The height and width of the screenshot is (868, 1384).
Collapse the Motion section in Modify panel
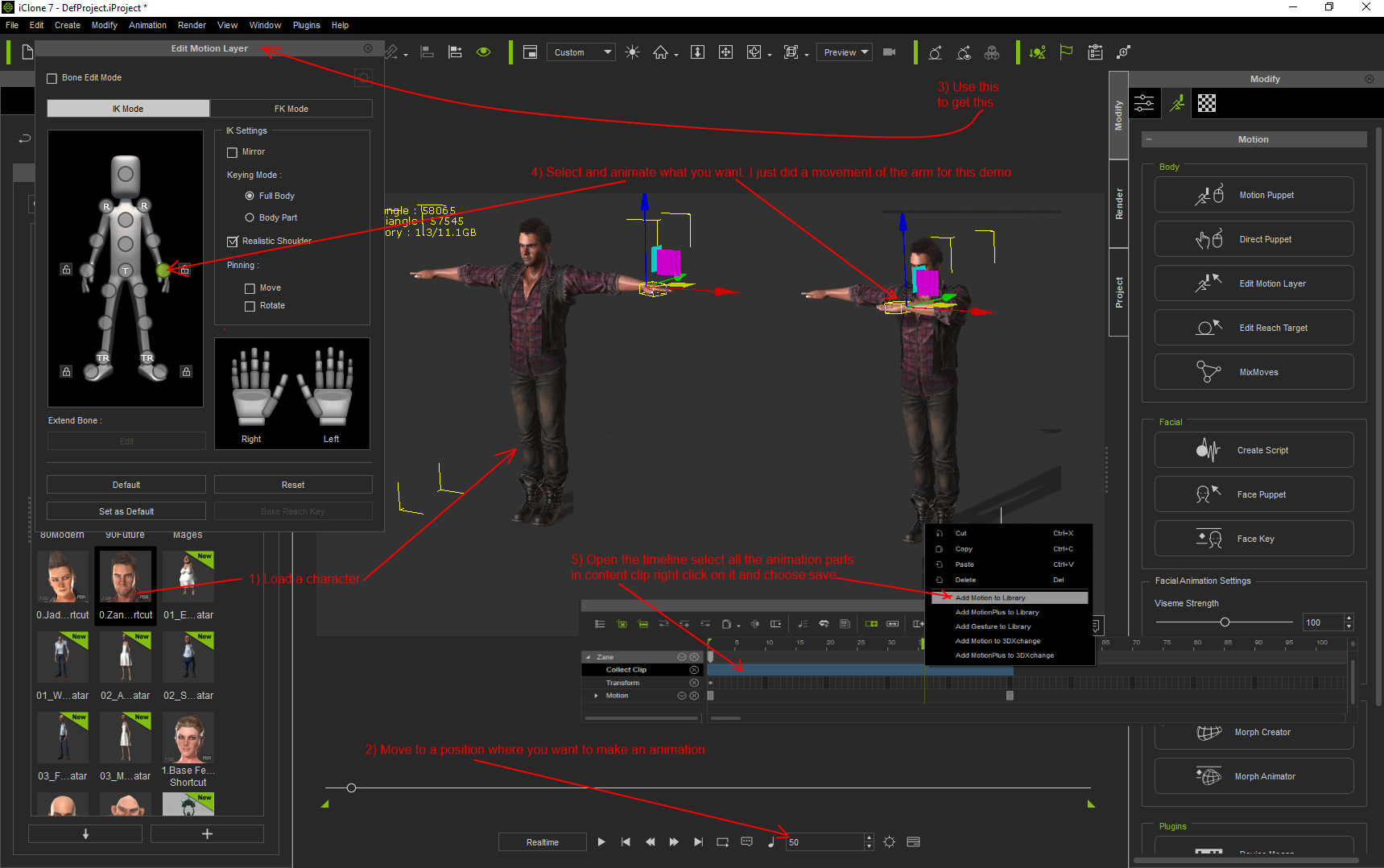coord(1149,139)
